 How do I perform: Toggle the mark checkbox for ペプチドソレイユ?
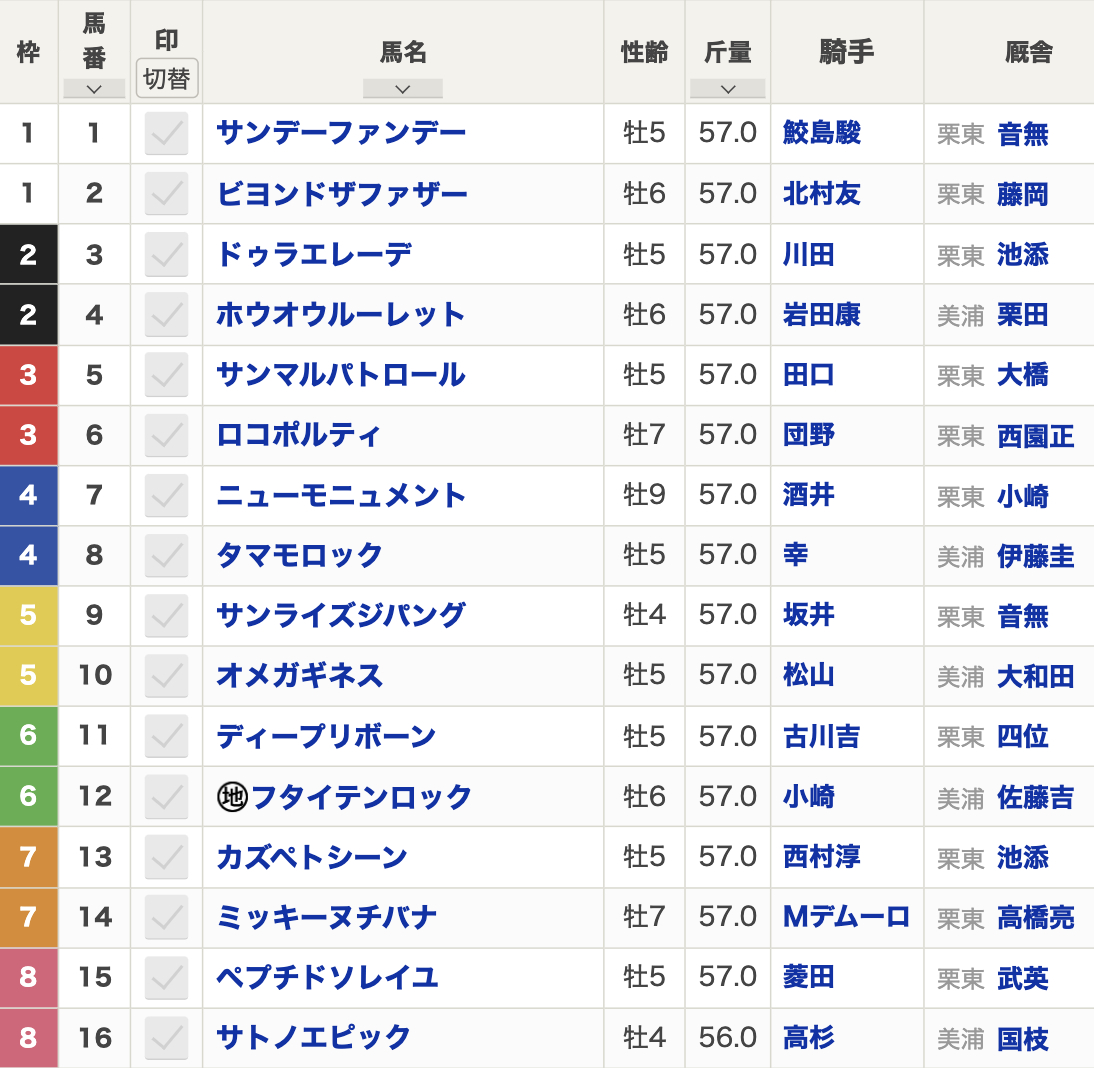tap(167, 977)
